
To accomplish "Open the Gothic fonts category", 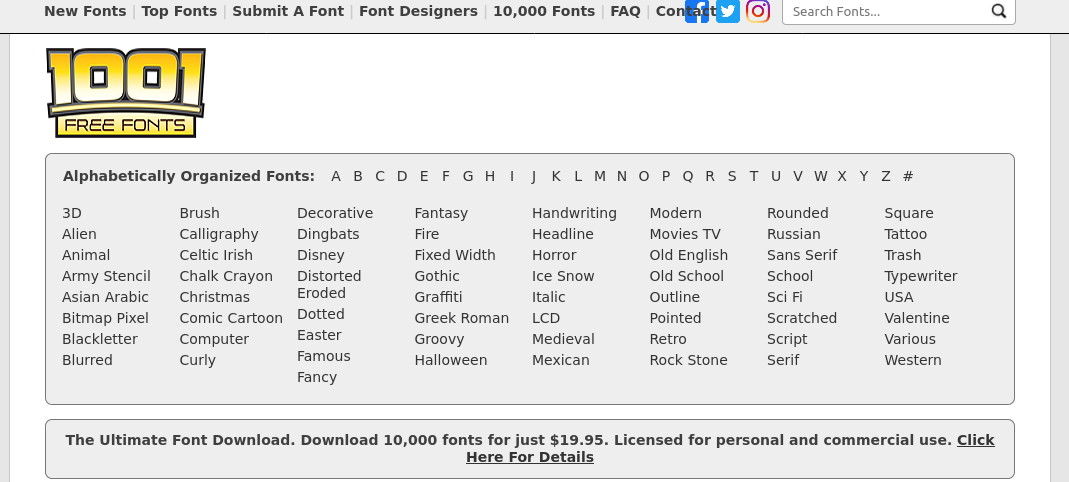I will coord(437,276).
